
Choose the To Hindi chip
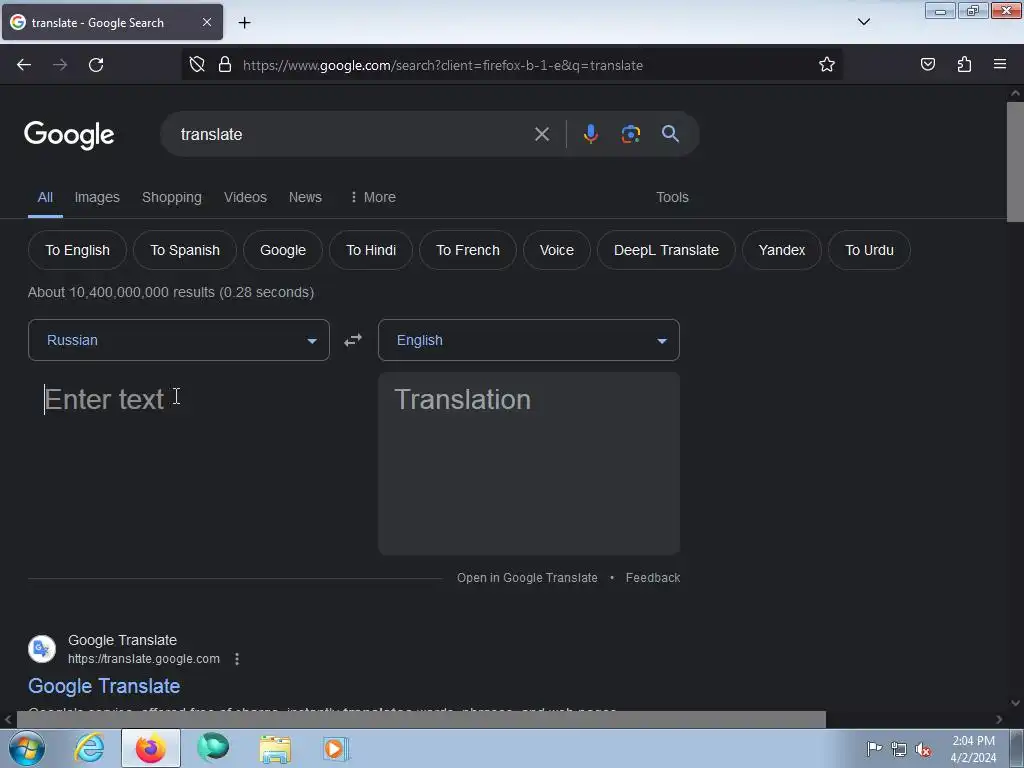coord(371,250)
